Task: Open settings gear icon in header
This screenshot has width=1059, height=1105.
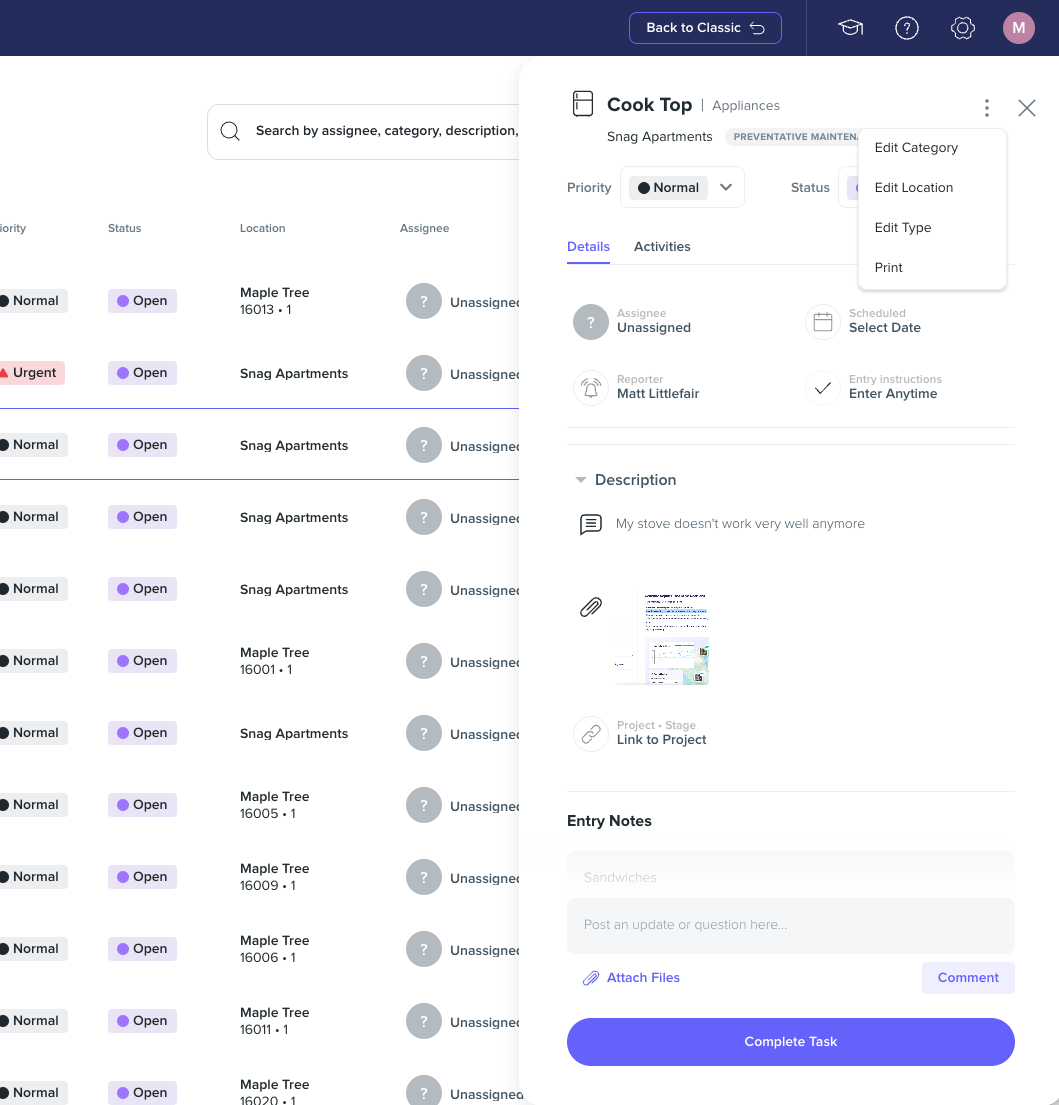Action: coord(962,28)
